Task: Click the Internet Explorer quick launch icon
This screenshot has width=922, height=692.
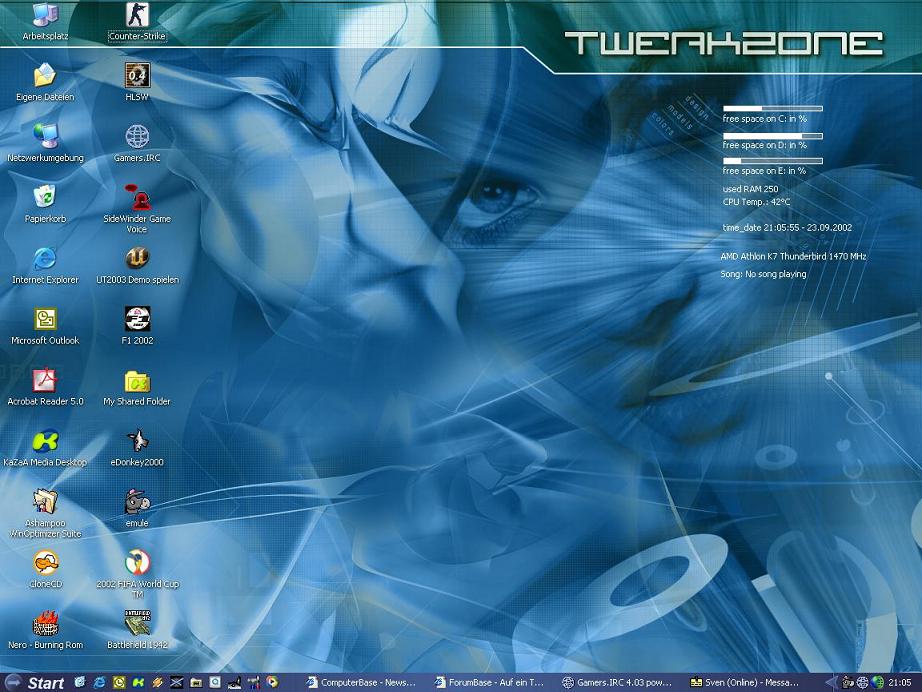Action: click(x=99, y=683)
